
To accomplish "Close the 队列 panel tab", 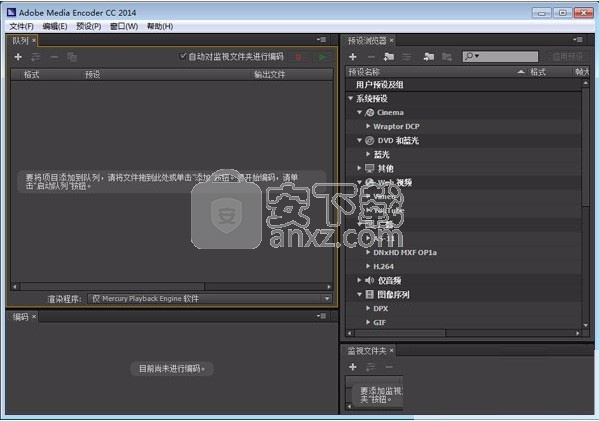I will pos(34,40).
